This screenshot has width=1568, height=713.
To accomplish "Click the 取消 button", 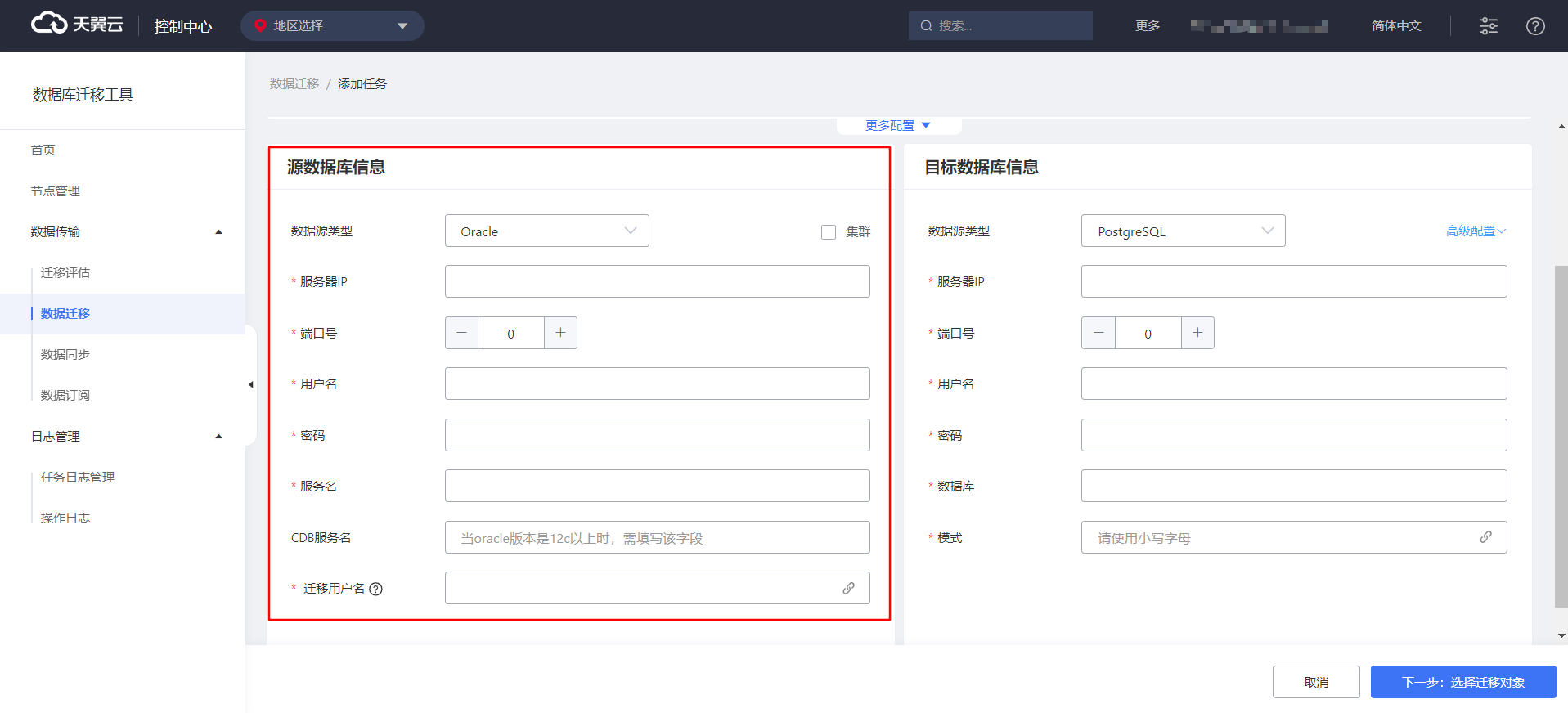I will tap(1316, 682).
